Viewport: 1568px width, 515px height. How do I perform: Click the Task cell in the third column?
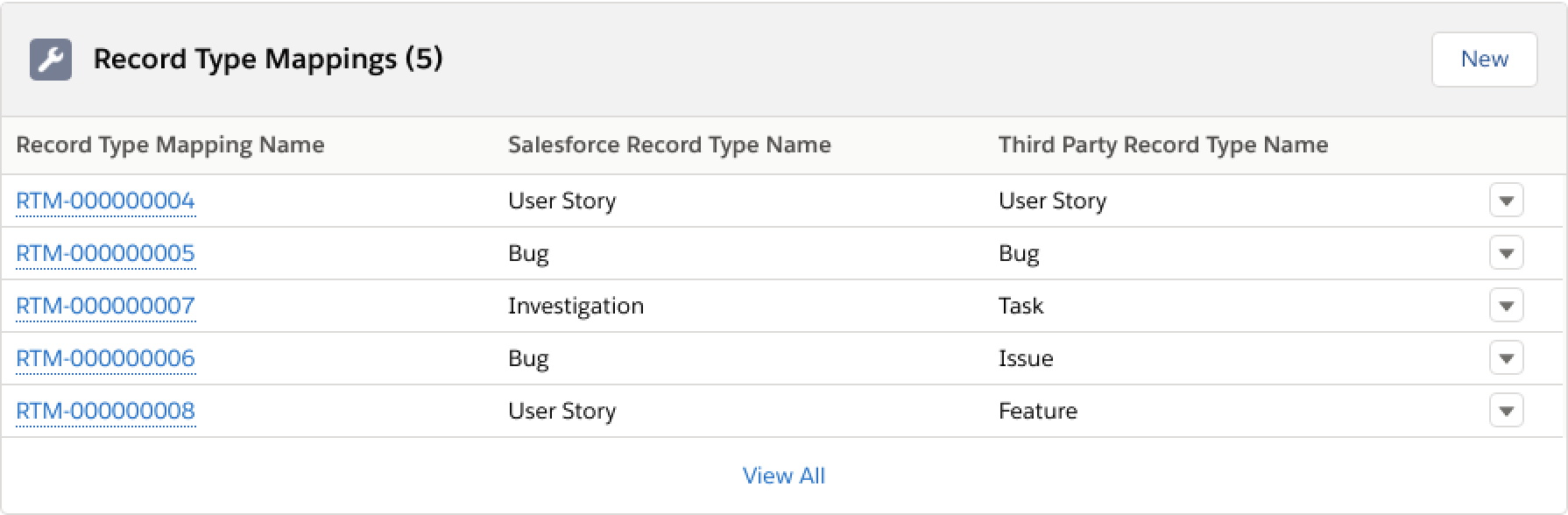pos(1021,307)
